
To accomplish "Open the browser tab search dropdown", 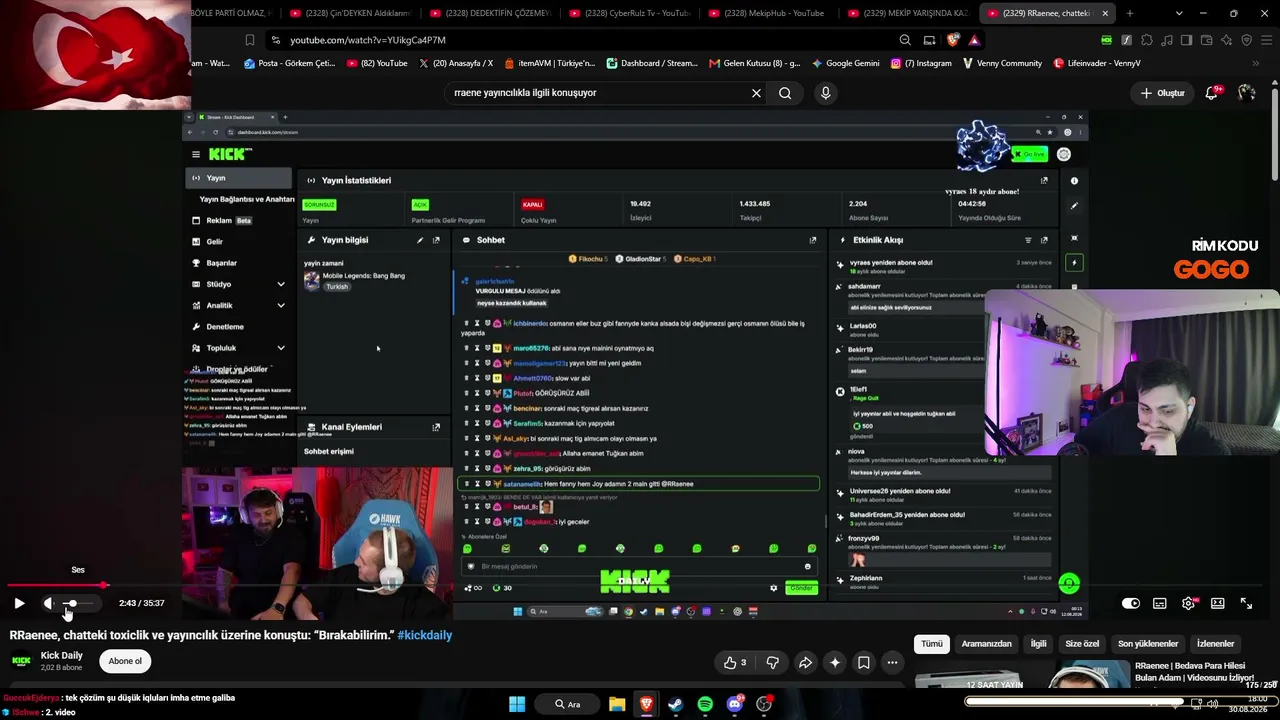I will pyautogui.click(x=1180, y=13).
